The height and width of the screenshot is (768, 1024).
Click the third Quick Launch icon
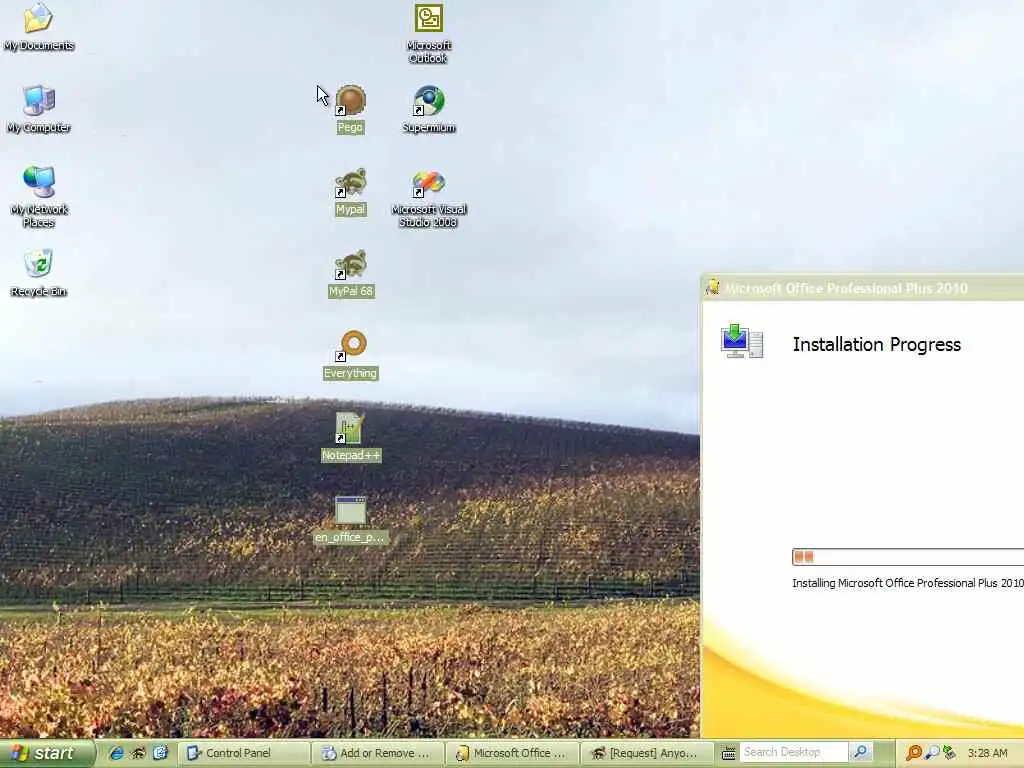(x=161, y=753)
